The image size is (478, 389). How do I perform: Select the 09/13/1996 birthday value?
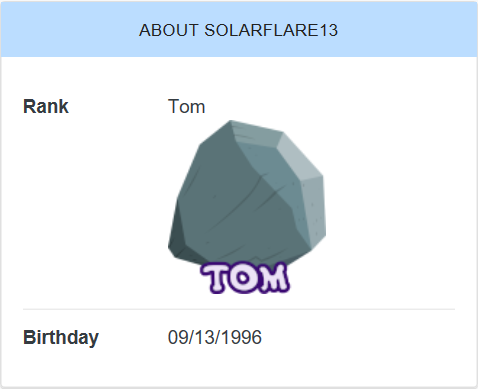click(x=215, y=337)
